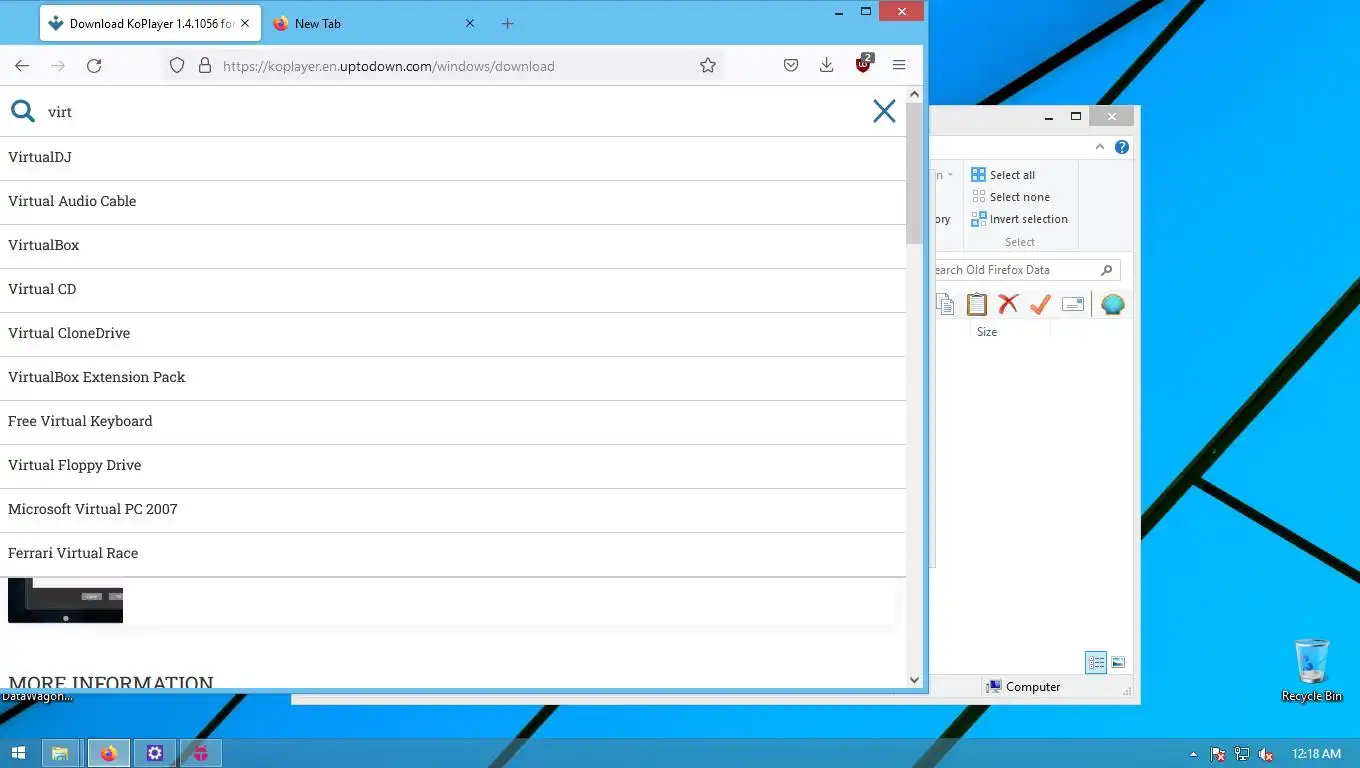1360x768 pixels.
Task: Click the Size column header
Action: 1010,332
